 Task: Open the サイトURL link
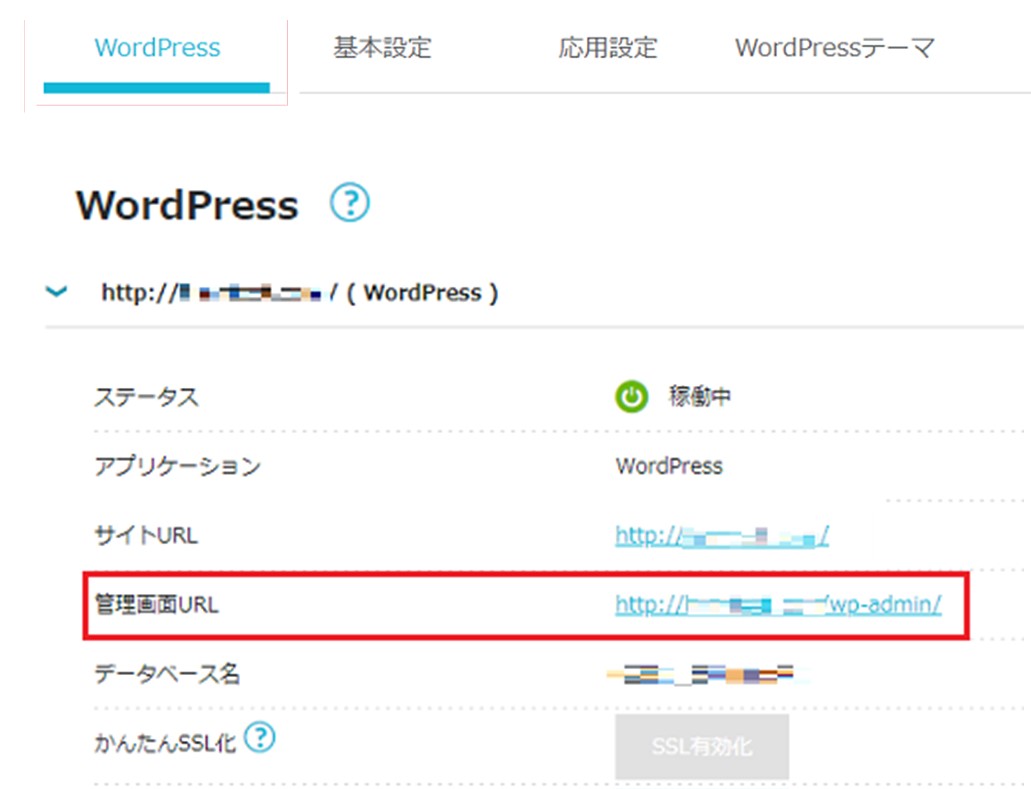tap(722, 536)
